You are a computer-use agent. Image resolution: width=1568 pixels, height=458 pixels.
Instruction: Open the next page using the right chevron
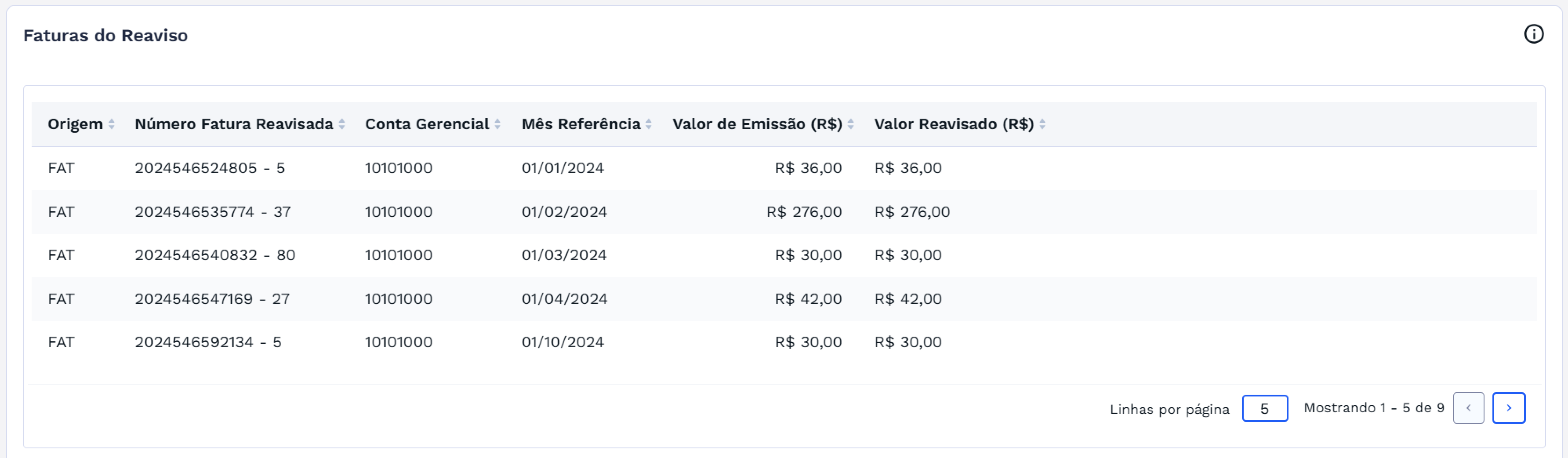[1509, 408]
